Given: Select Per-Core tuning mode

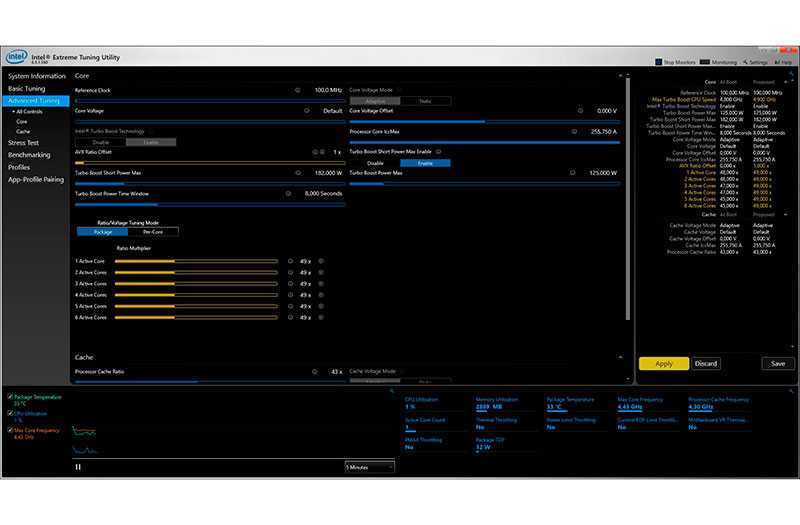Looking at the screenshot, I should (x=154, y=231).
